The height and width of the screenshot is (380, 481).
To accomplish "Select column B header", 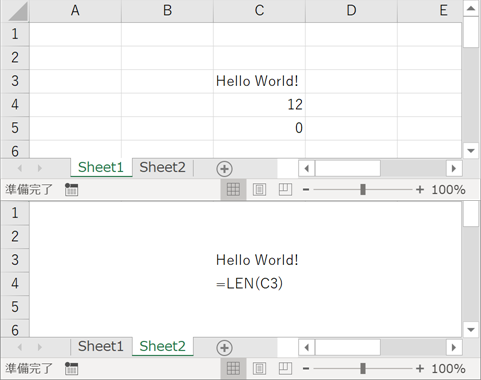I will tap(167, 11).
